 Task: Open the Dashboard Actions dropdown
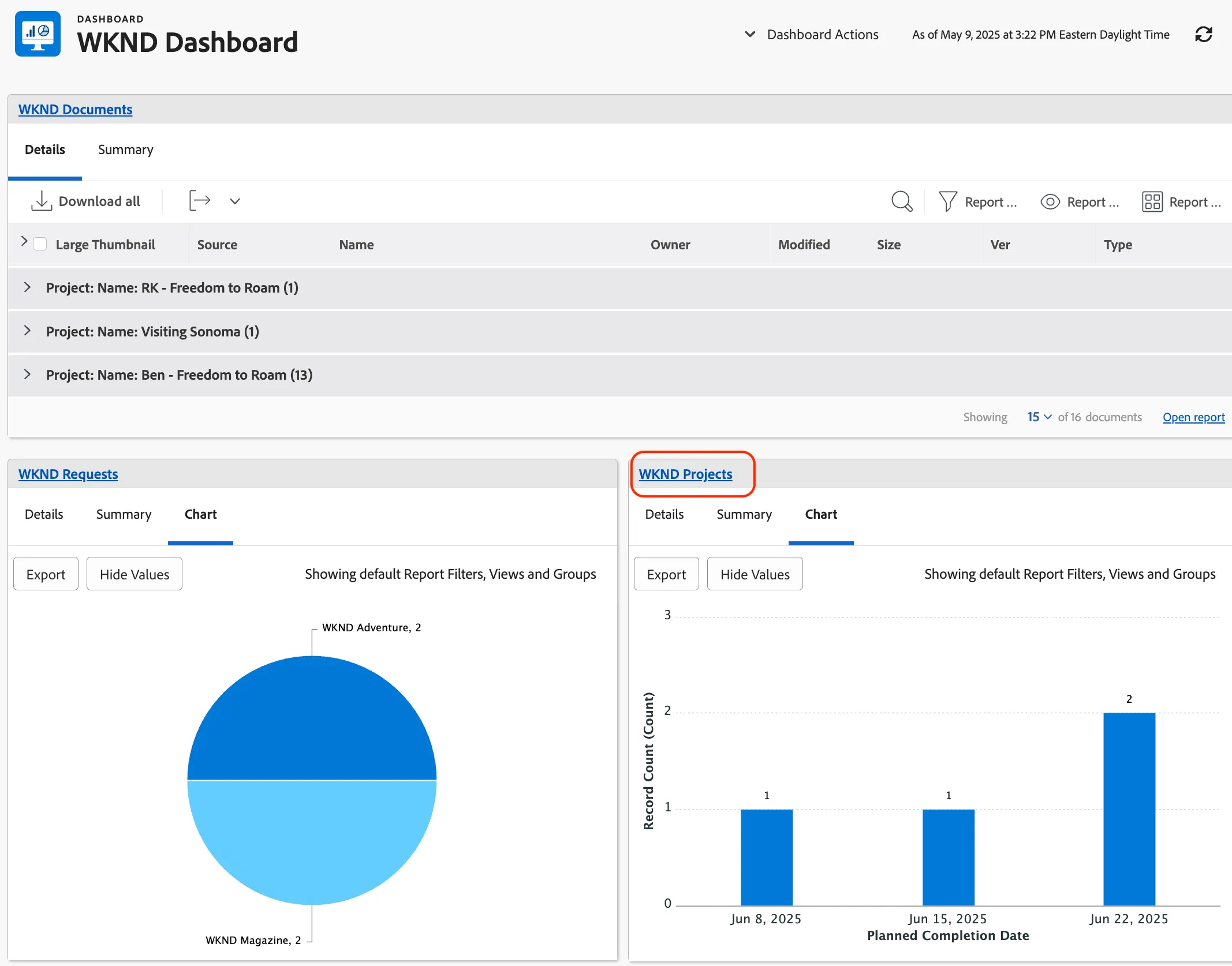click(x=812, y=35)
